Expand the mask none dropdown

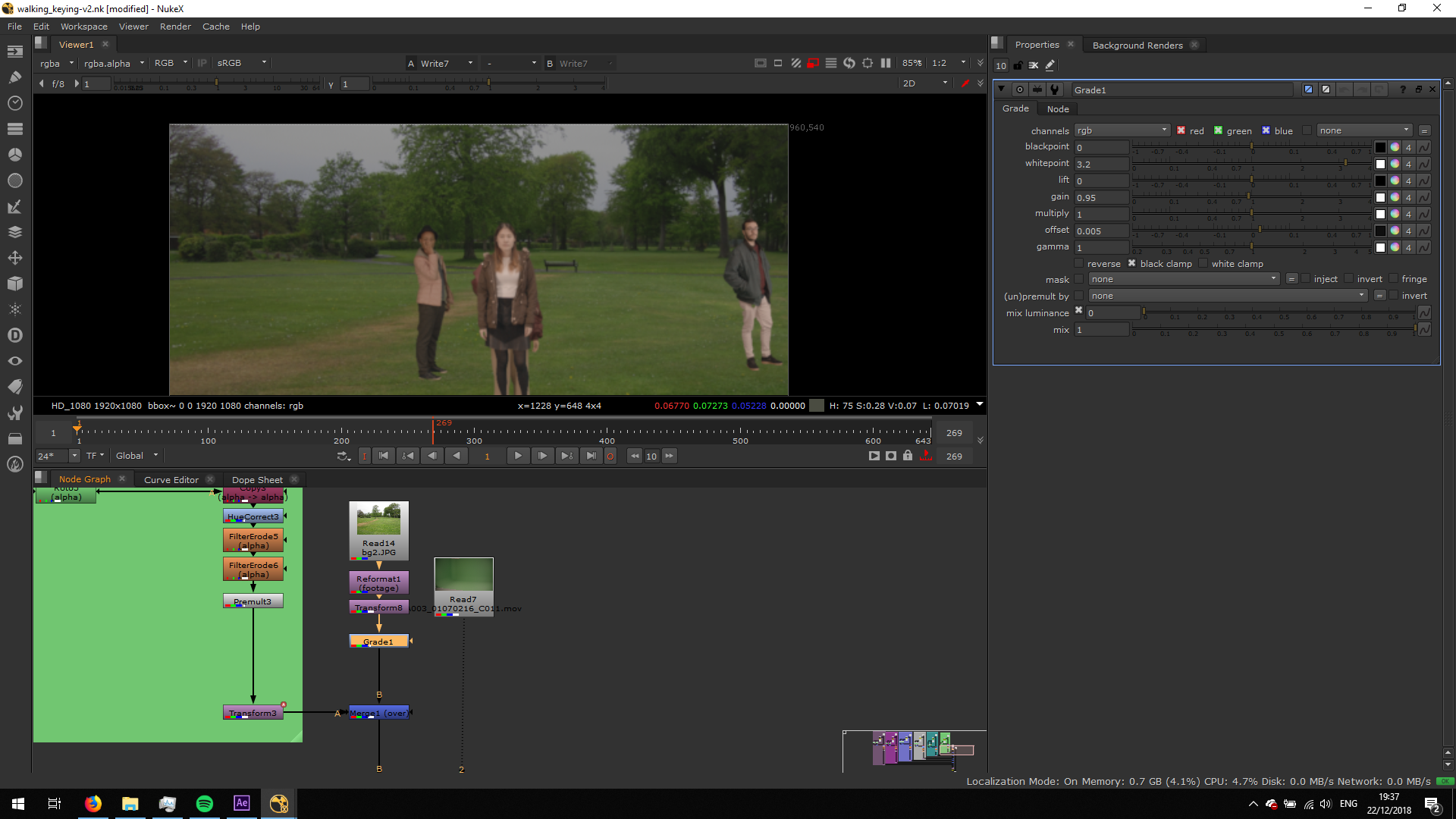[x=1184, y=279]
